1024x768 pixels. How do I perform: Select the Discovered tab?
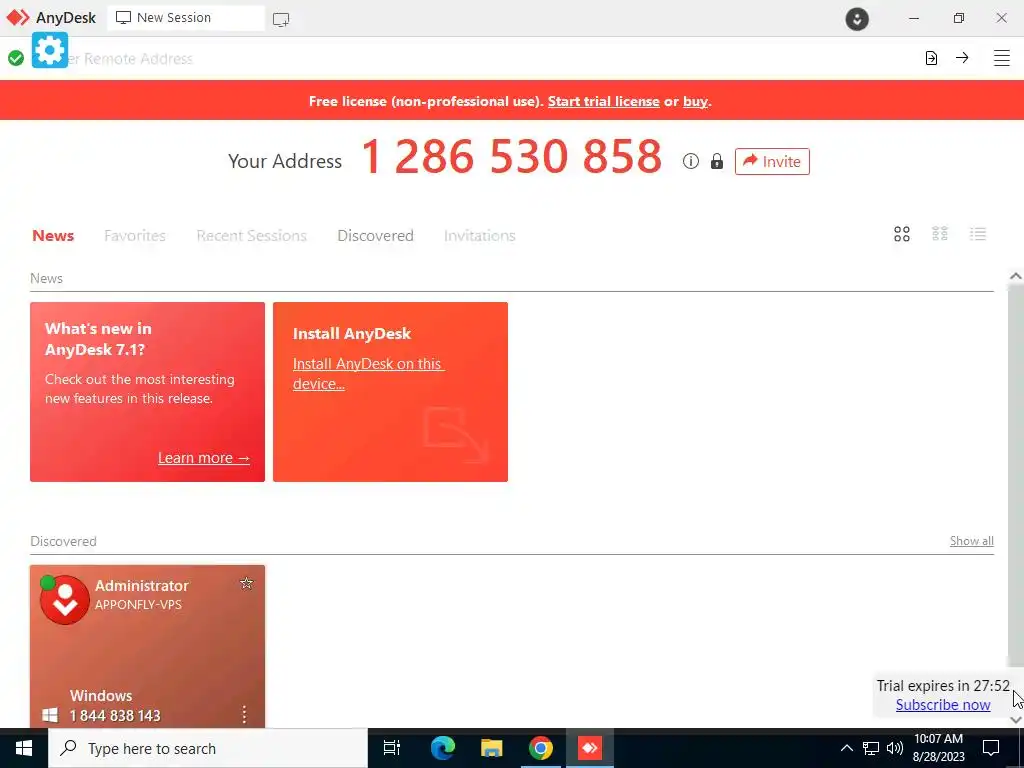376,235
